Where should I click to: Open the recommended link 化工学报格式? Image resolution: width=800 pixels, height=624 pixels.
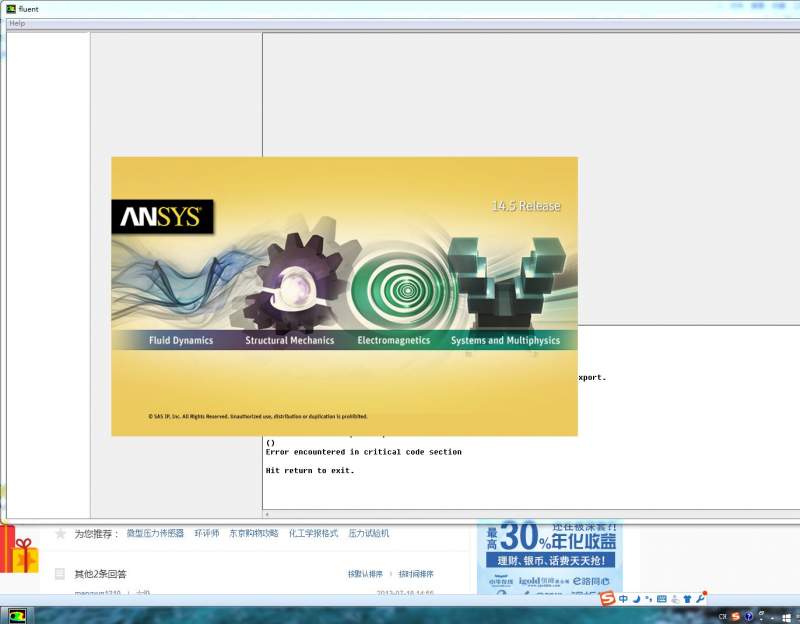pos(313,533)
